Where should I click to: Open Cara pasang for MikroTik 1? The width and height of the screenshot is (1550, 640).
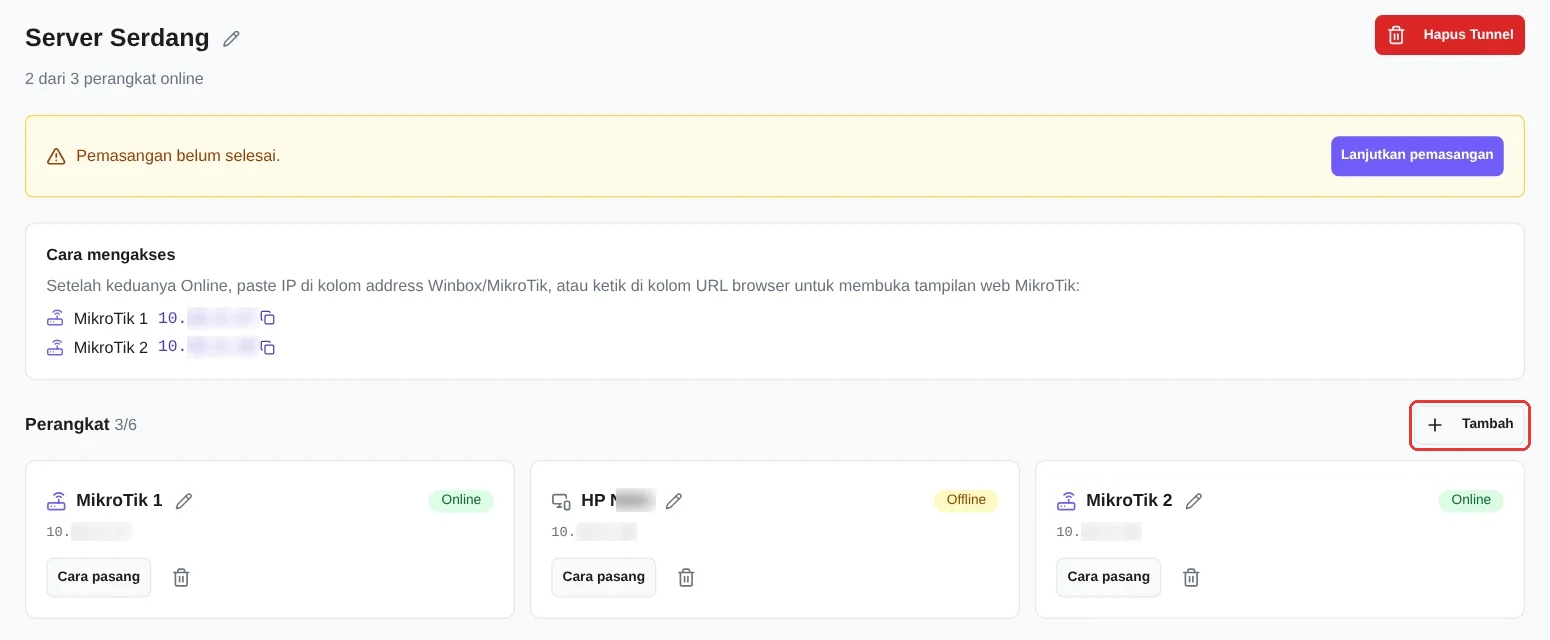[99, 577]
